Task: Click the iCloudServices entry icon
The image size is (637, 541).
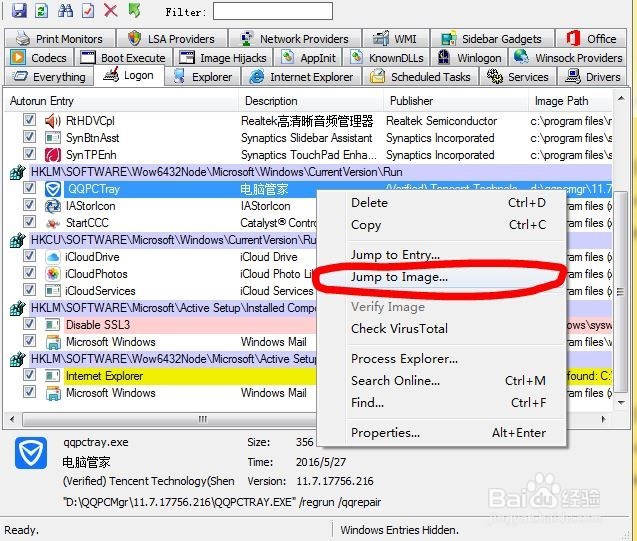Action: coord(53,291)
